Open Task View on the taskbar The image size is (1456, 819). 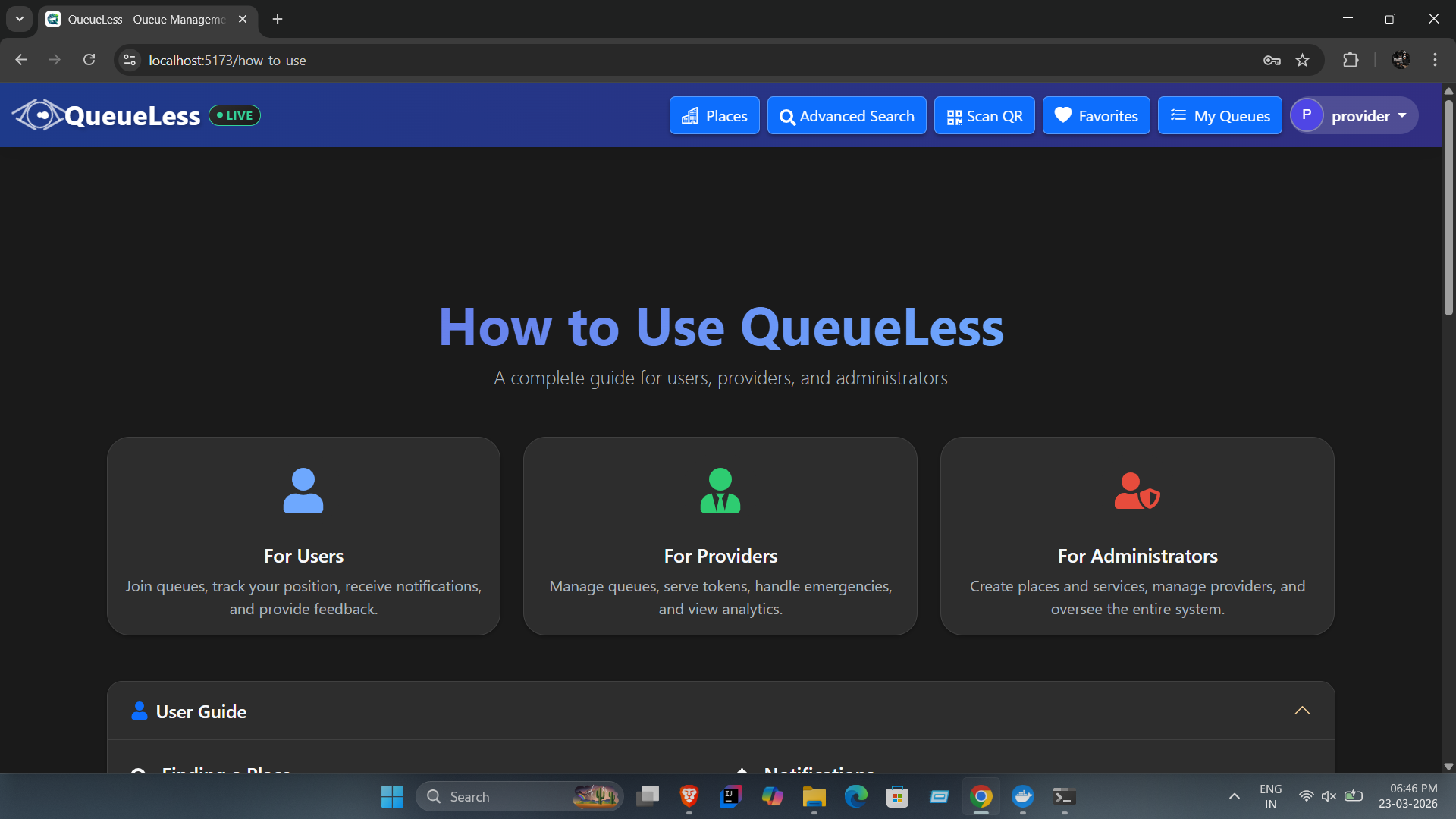[648, 796]
